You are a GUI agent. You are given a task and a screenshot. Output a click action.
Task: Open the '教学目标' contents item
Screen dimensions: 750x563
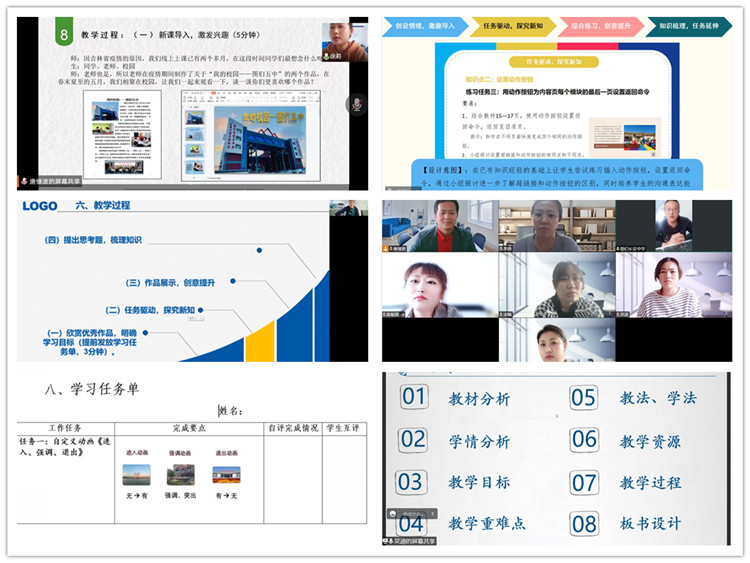(x=479, y=482)
